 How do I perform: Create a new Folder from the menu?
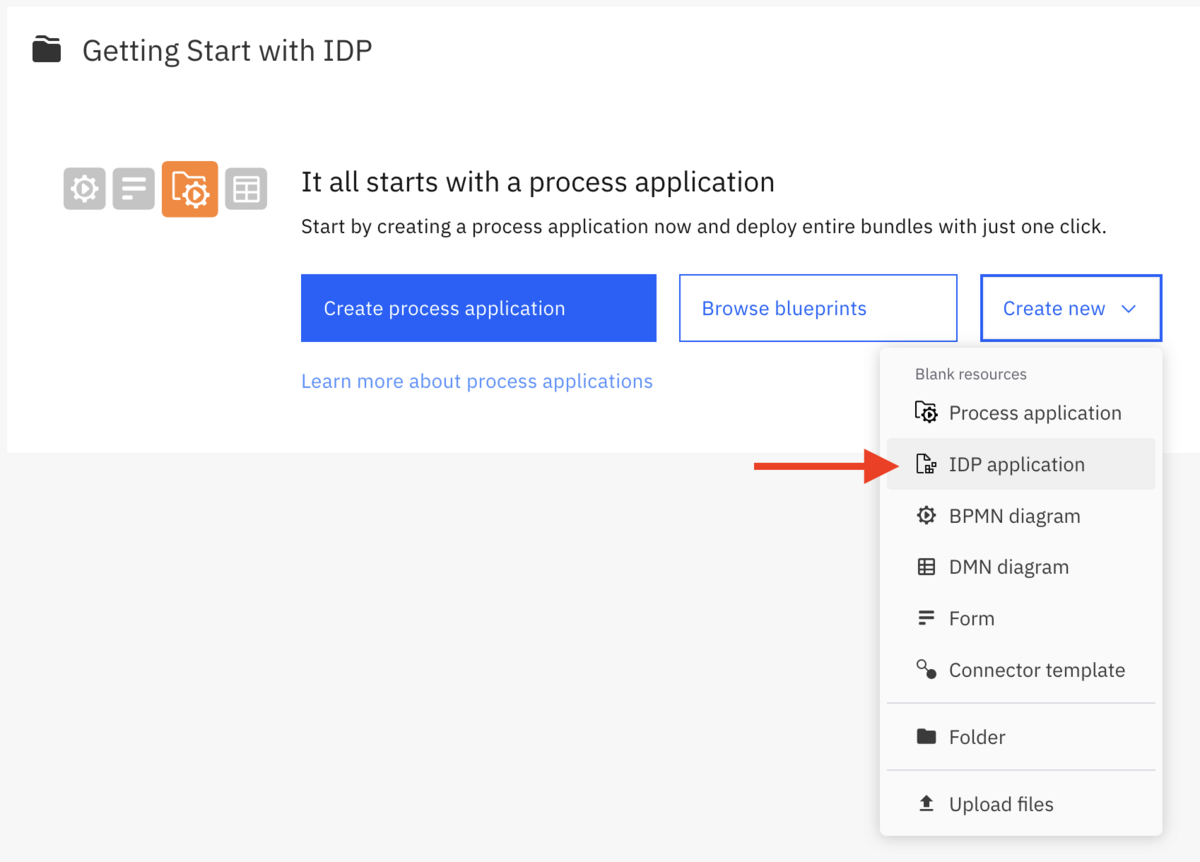click(x=1021, y=737)
